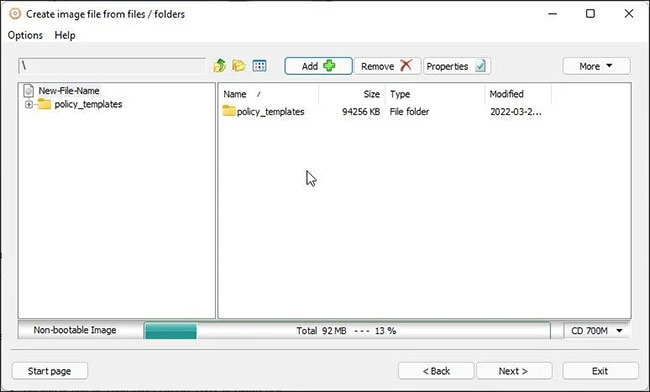
Task: Click the new folder icon in toolbar
Action: tap(239, 65)
